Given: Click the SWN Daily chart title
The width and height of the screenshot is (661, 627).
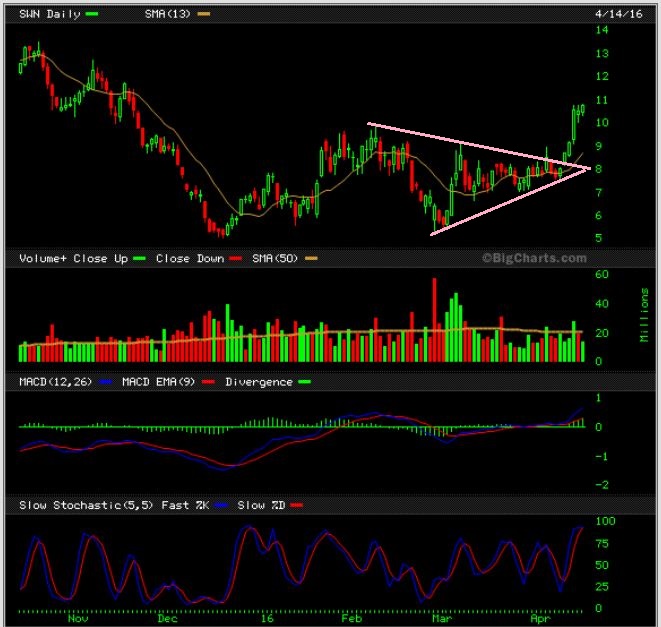Looking at the screenshot, I should [50, 14].
